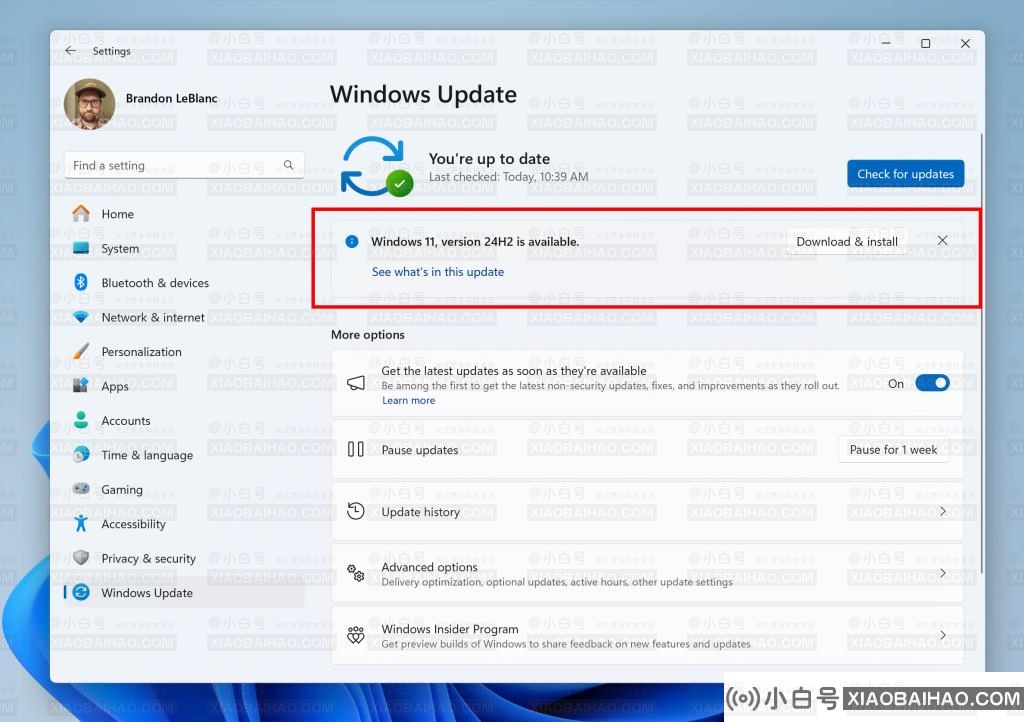Click the Time & language globe icon

click(x=81, y=454)
